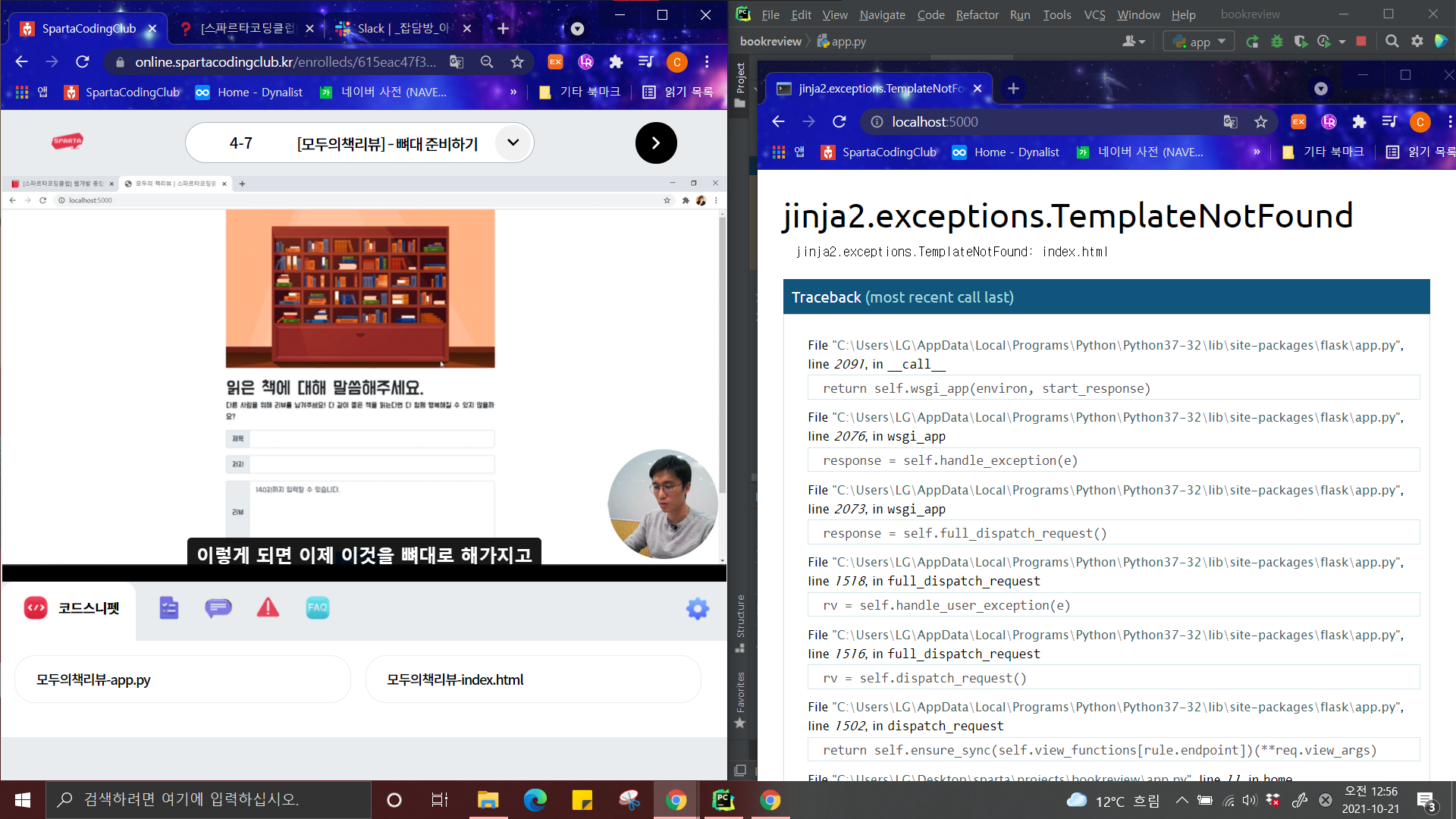Click PyCharm's Run app icon
The width and height of the screenshot is (1456, 819).
coord(1253,42)
